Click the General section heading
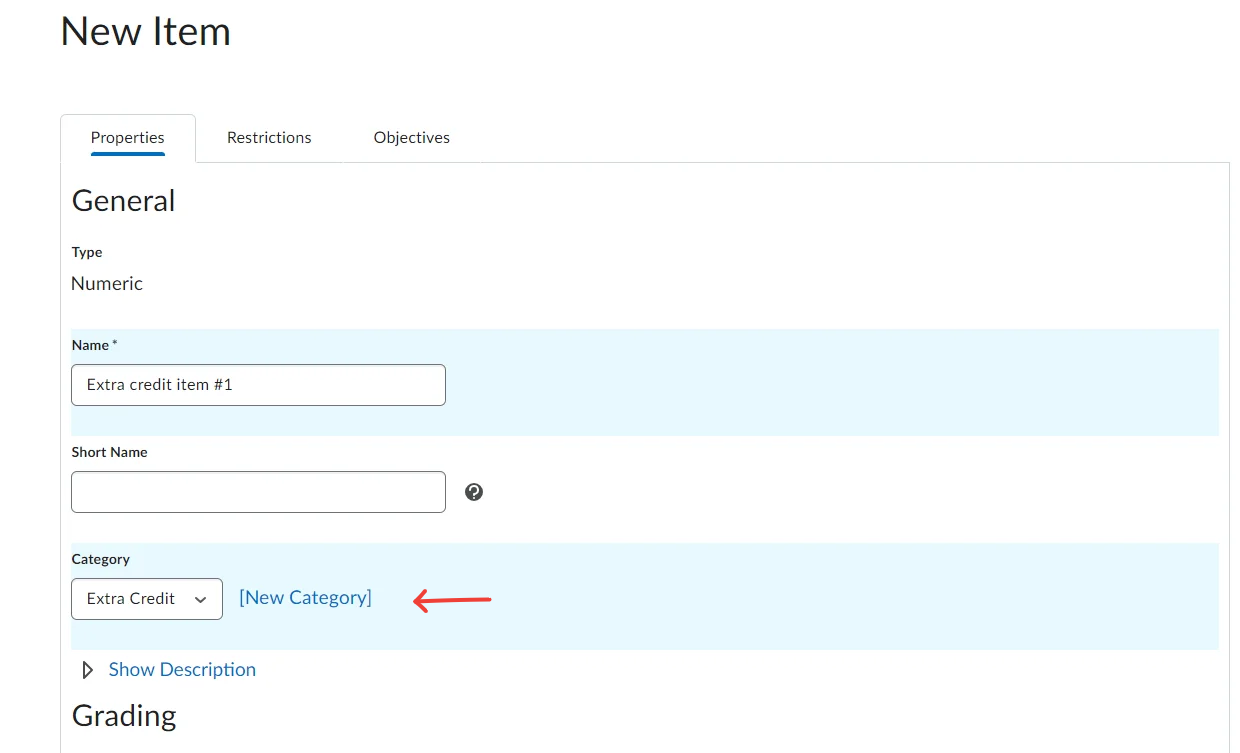 (x=123, y=200)
